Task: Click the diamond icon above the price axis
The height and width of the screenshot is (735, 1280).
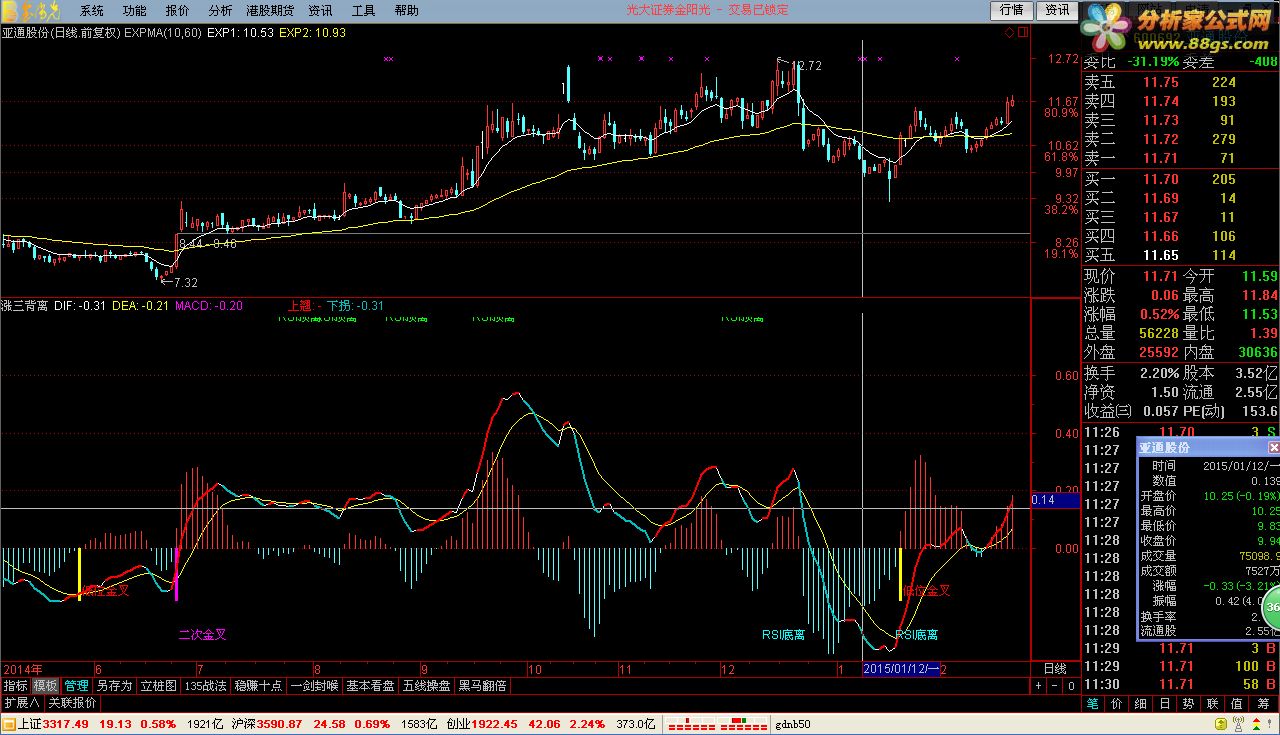Action: [1009, 33]
